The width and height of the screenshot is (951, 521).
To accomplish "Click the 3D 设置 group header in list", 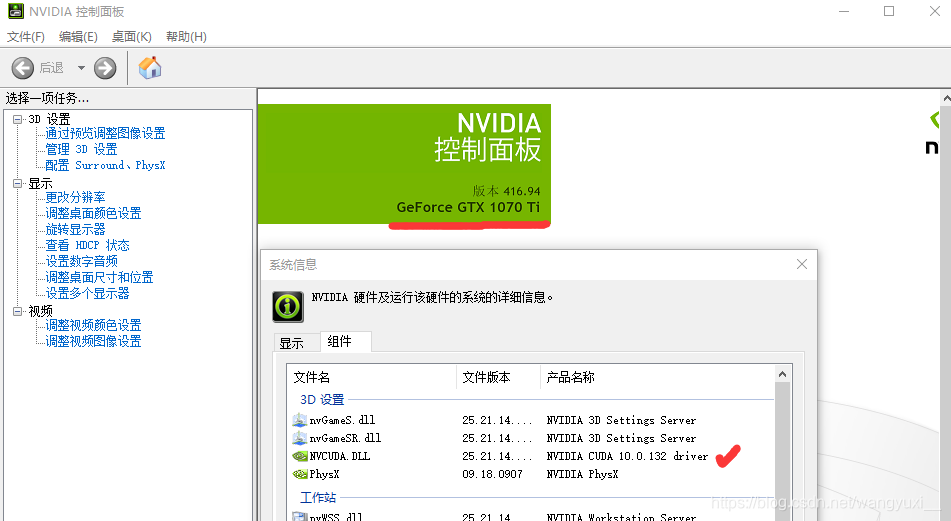I will [322, 400].
